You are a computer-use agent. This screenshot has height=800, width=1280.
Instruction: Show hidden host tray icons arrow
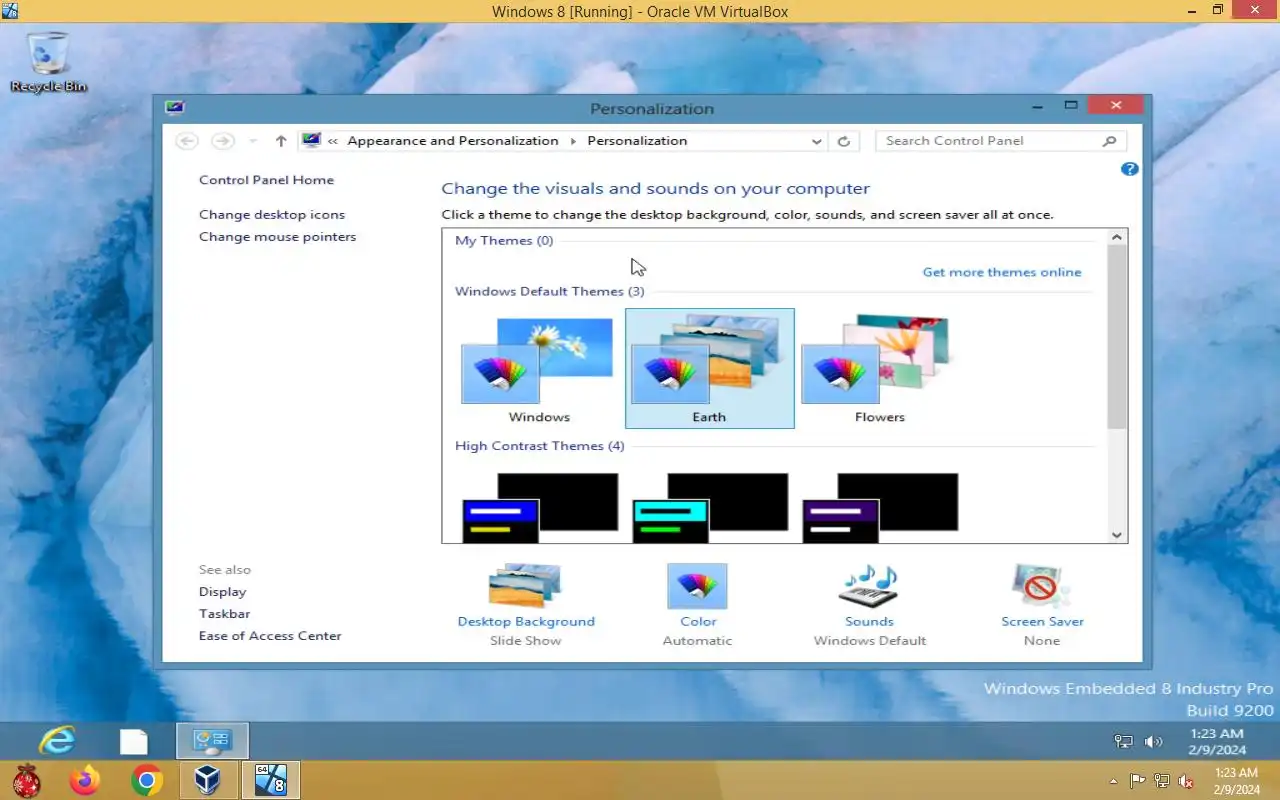(x=1114, y=781)
